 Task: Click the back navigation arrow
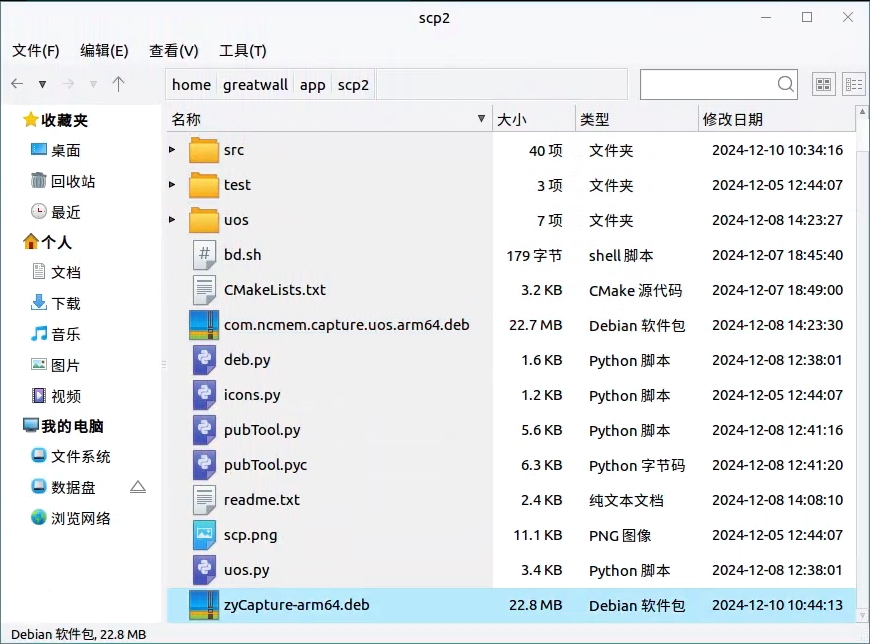pyautogui.click(x=17, y=84)
